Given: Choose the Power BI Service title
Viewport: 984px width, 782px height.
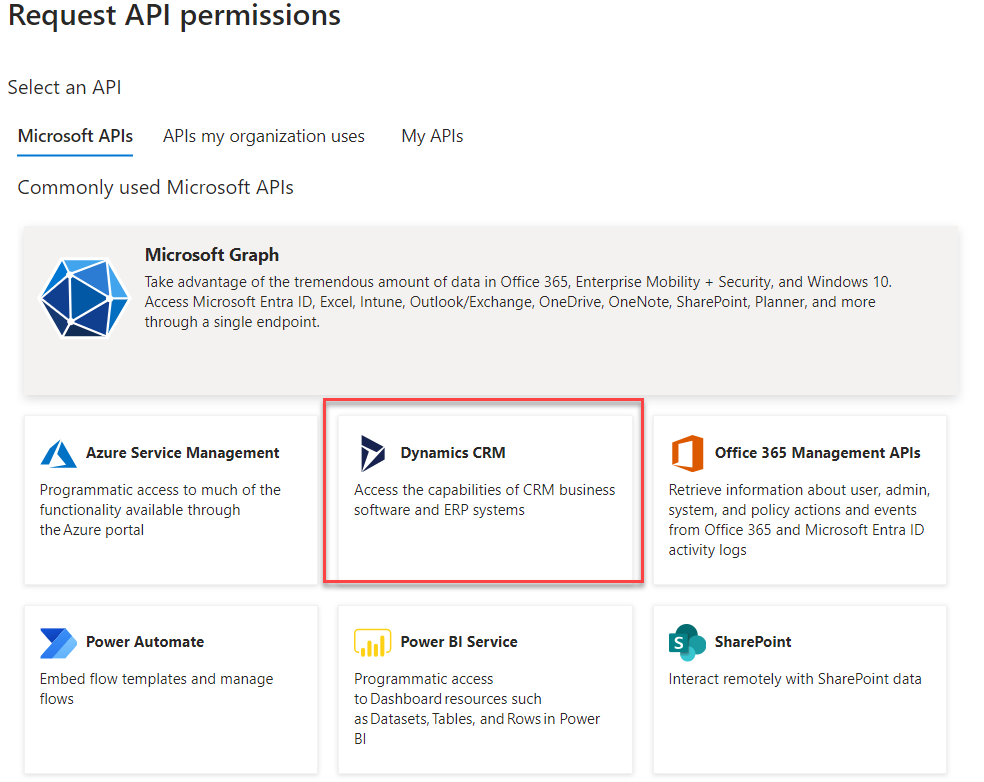Looking at the screenshot, I should click(459, 641).
